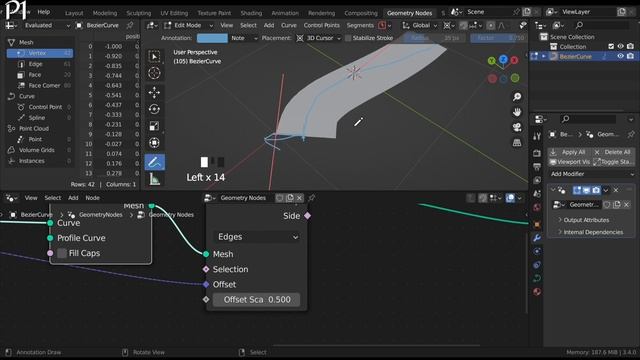
Task: Toggle proportional editing in header
Action: pyautogui.click(x=491, y=25)
